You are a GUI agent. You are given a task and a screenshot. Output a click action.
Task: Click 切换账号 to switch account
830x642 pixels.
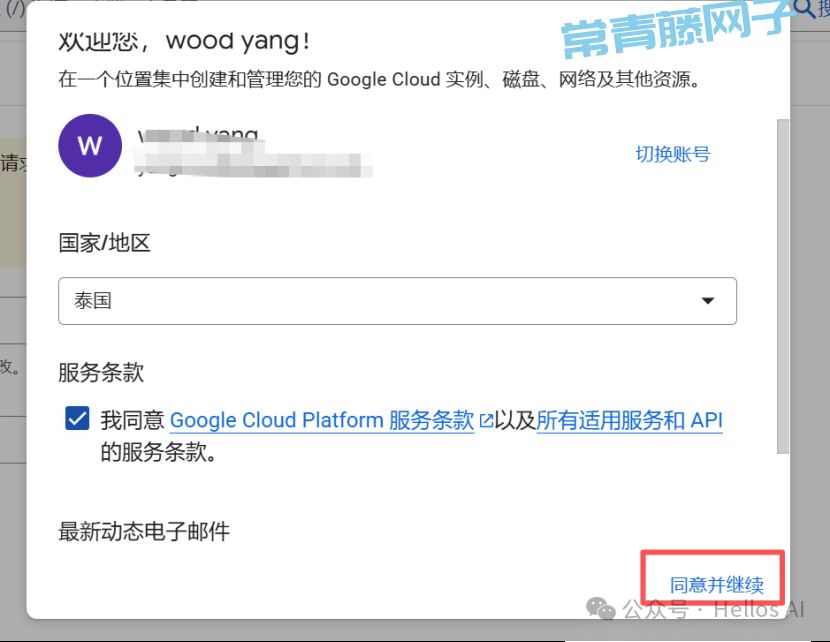click(672, 154)
